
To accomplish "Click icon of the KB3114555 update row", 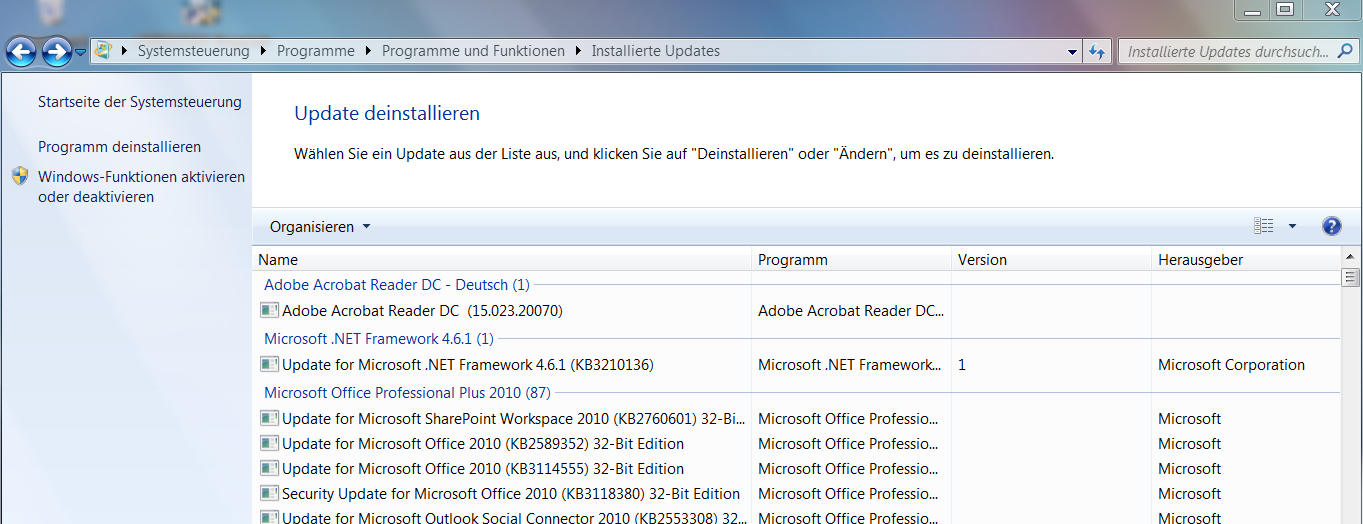I will click(269, 469).
